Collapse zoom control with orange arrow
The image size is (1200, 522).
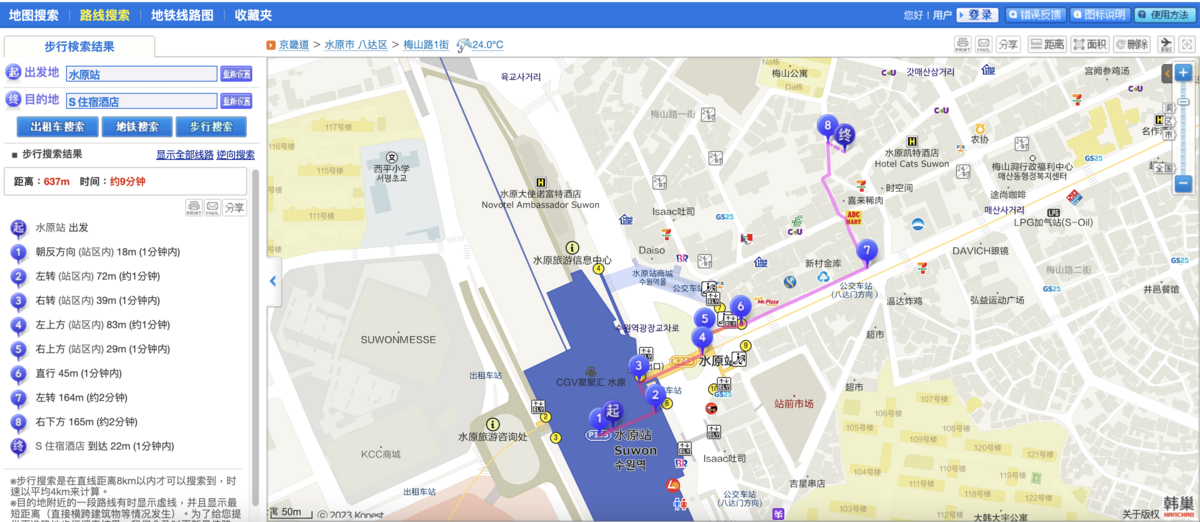[1167, 73]
